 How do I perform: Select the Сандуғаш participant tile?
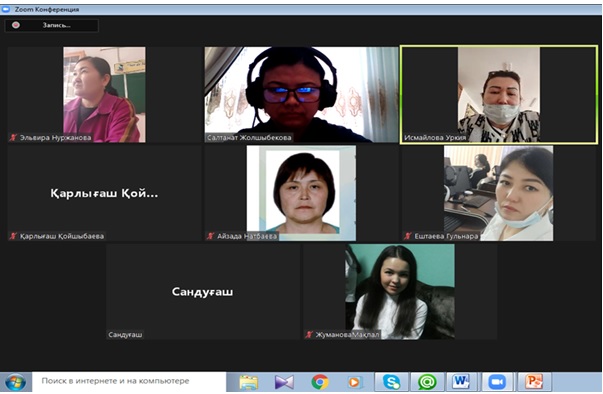coord(203,291)
